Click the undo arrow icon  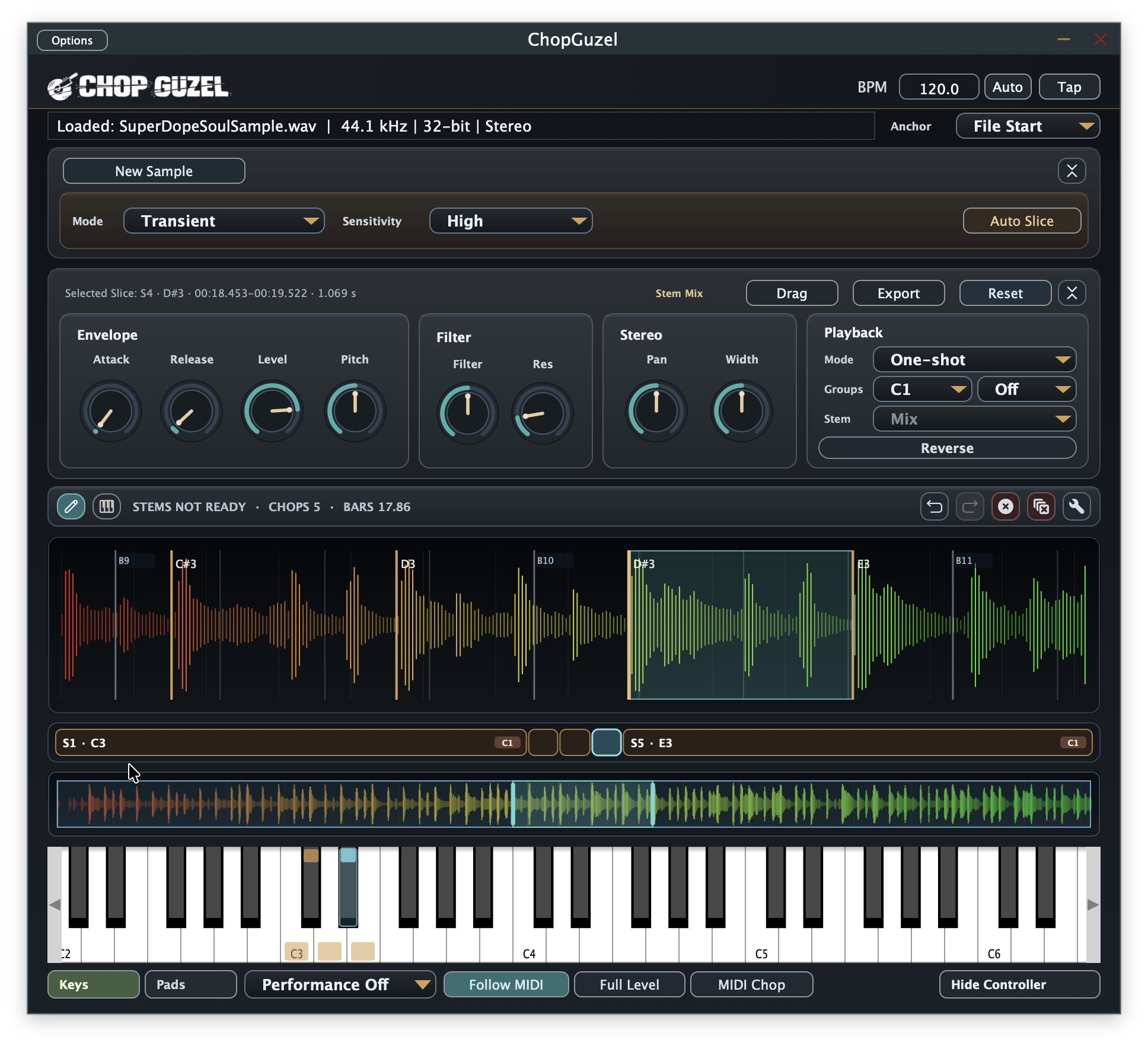pyautogui.click(x=935, y=506)
